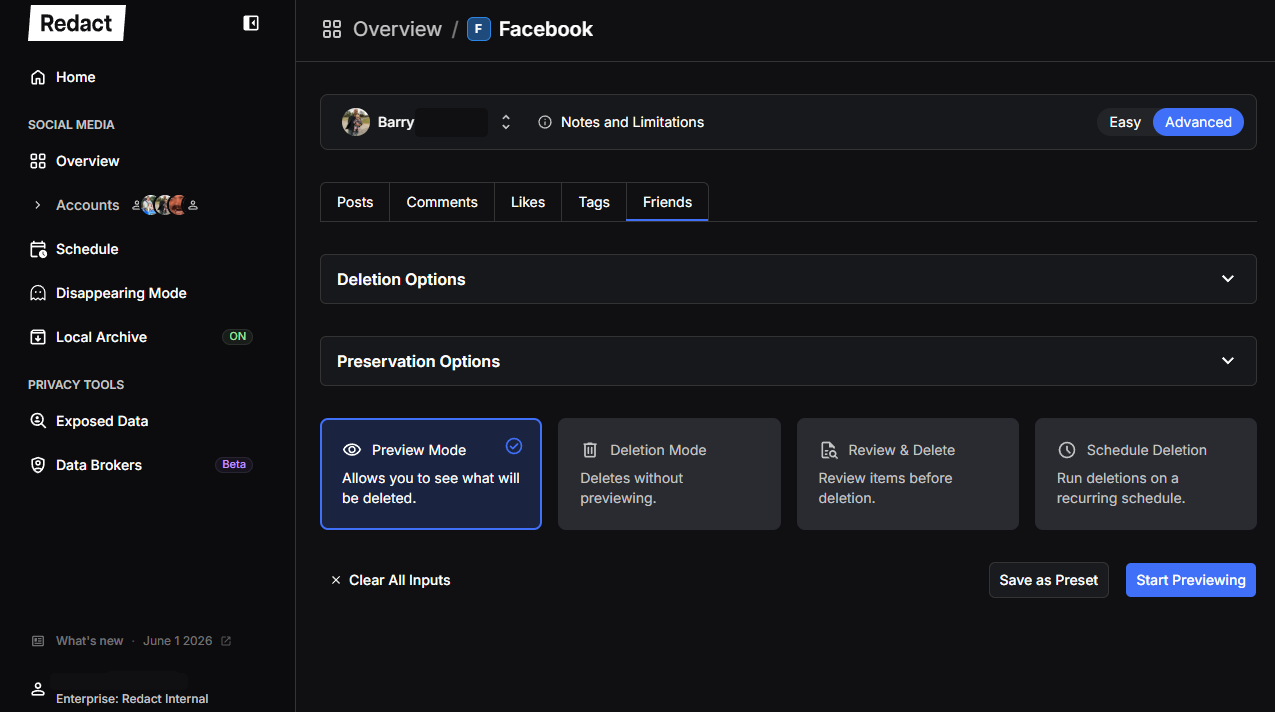This screenshot has width=1275, height=712.
Task: Click the Overview grid icon in sidebar
Action: [38, 161]
